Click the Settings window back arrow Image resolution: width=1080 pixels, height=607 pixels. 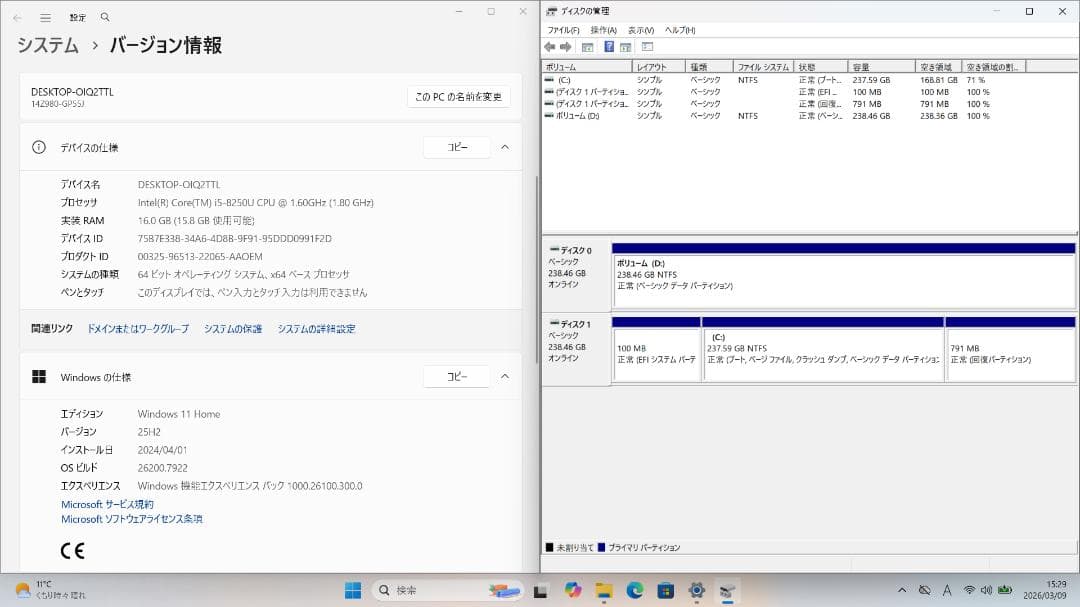(17, 17)
